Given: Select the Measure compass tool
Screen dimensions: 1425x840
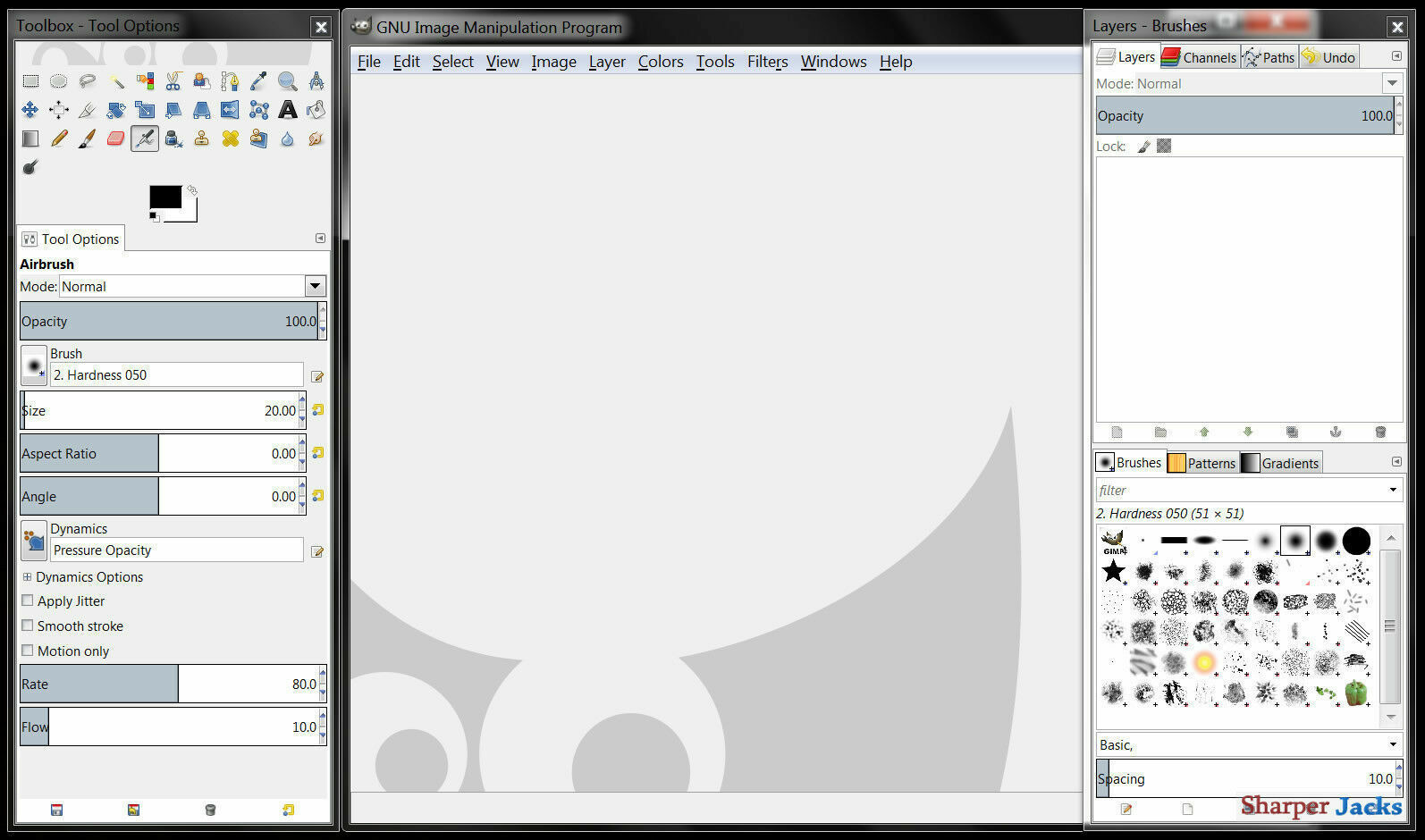Looking at the screenshot, I should pos(316,81).
